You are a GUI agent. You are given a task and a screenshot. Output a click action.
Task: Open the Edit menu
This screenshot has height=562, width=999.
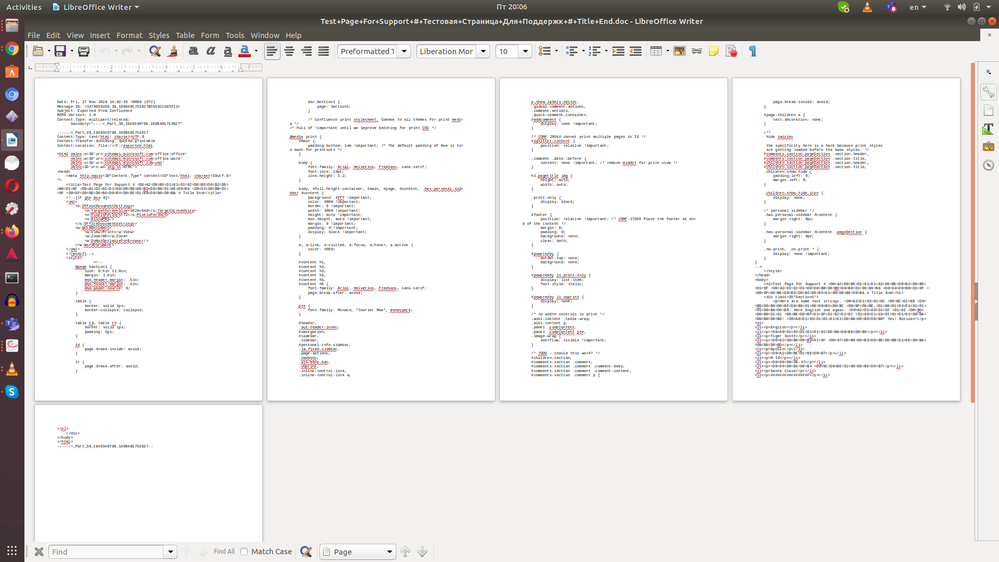pos(53,35)
